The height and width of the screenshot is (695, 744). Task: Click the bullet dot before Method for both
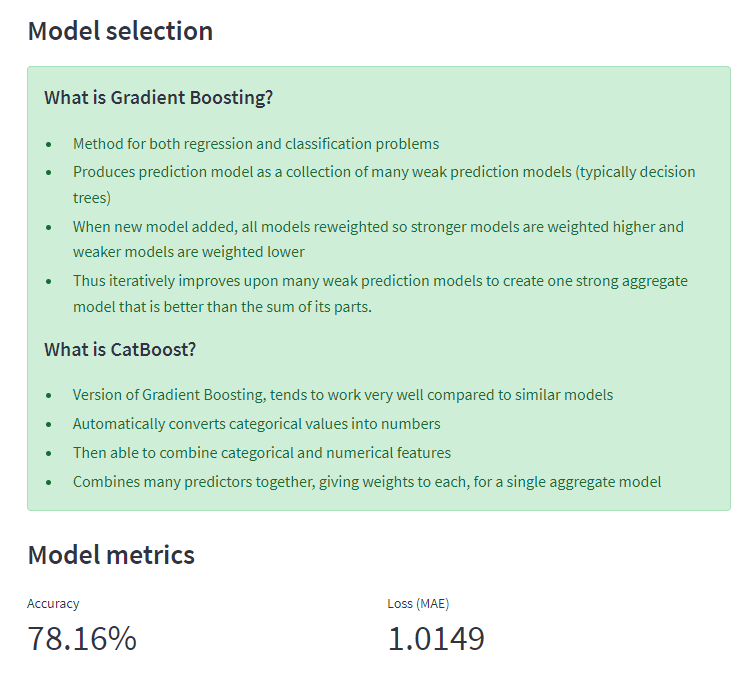[x=49, y=144]
